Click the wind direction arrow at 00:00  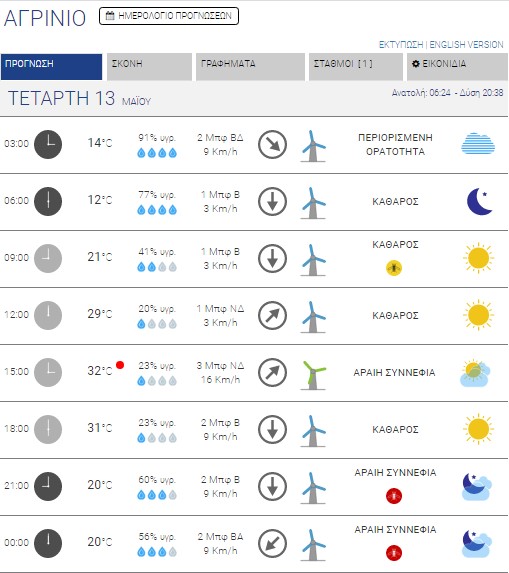272,543
